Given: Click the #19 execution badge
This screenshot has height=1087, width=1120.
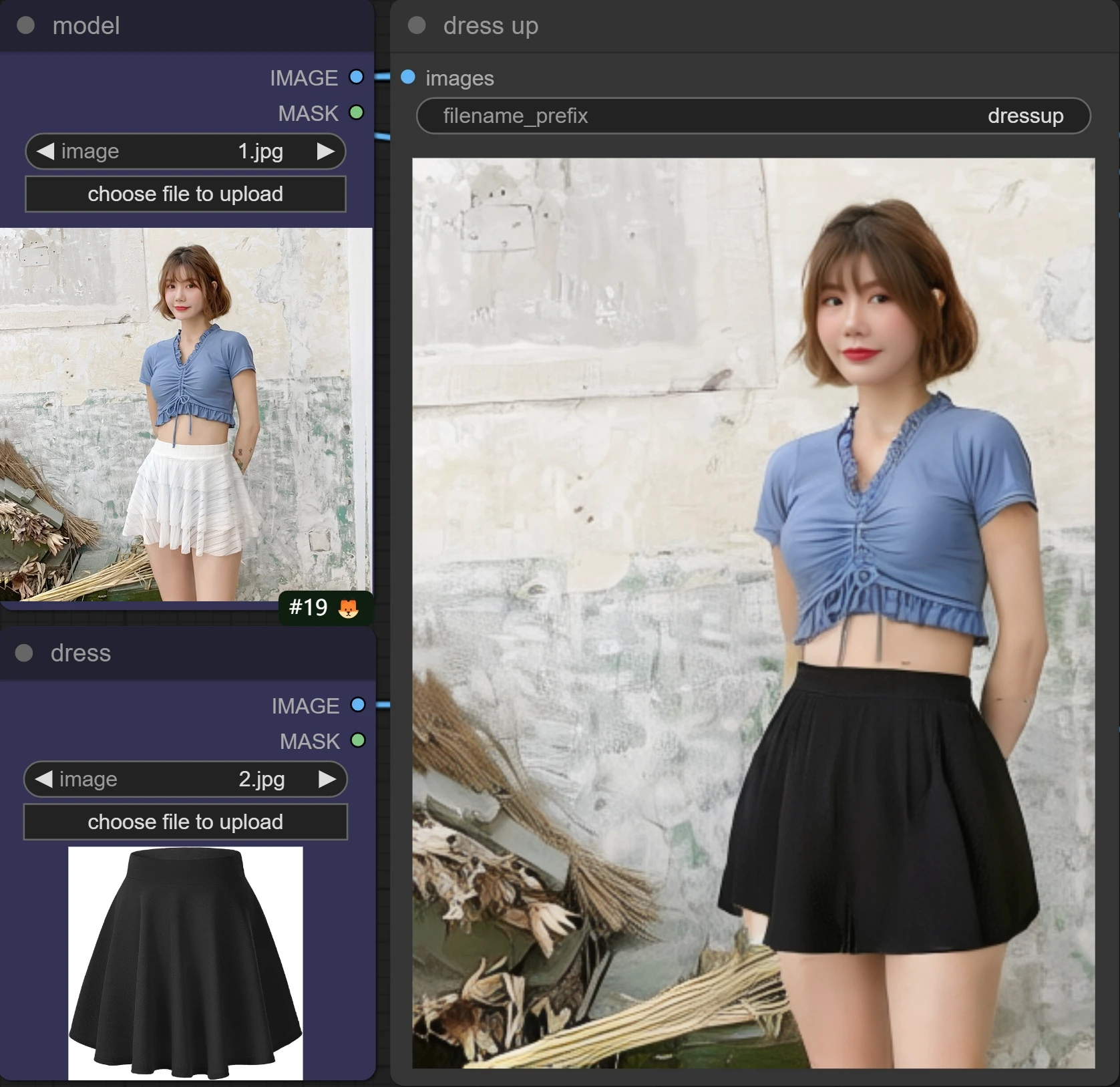Looking at the screenshot, I should pos(308,607).
